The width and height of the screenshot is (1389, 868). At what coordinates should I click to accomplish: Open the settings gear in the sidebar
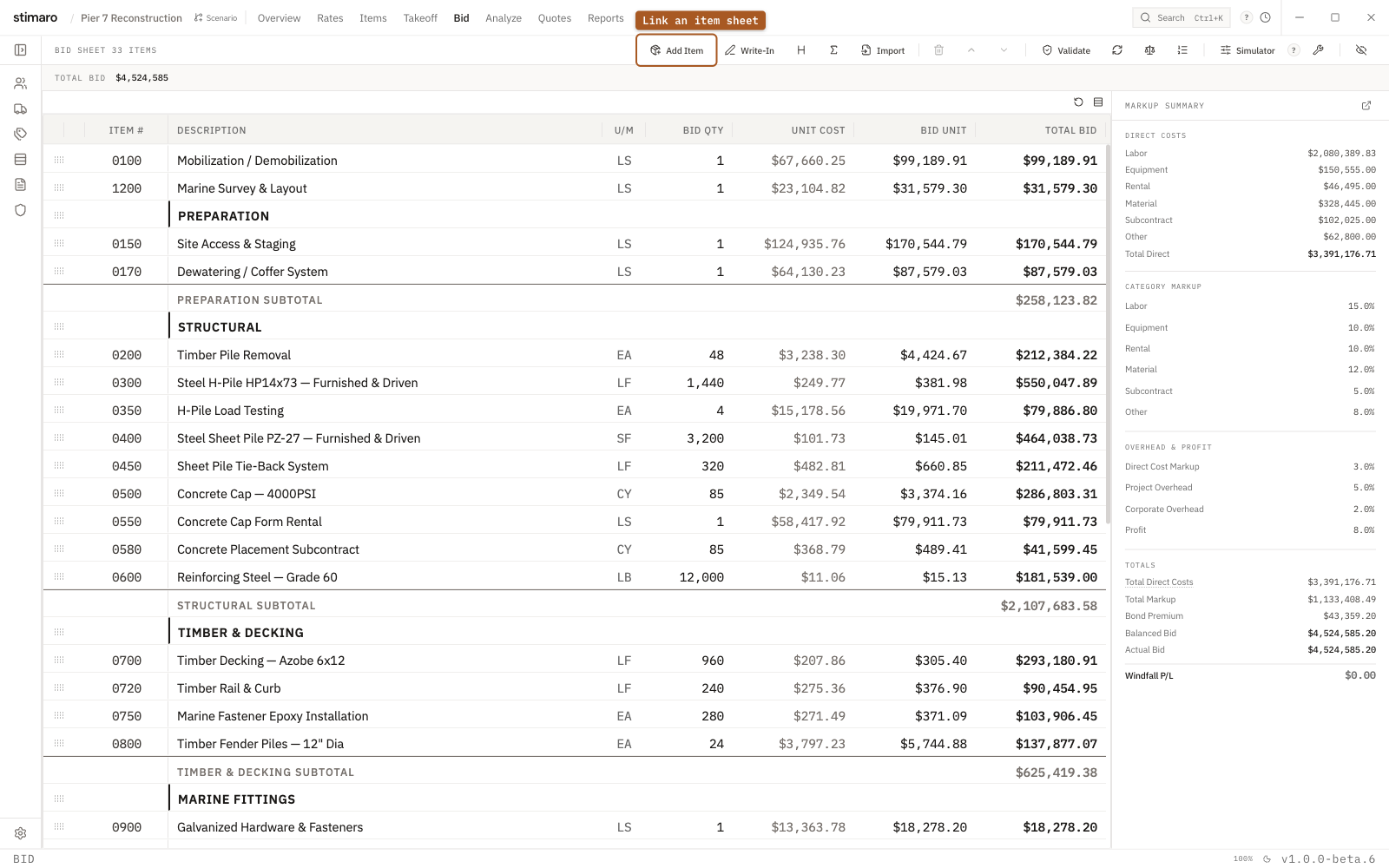click(x=20, y=833)
